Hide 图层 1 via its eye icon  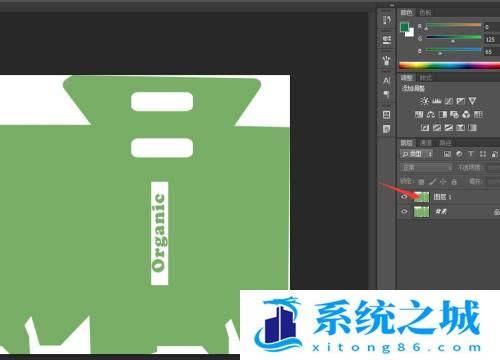click(x=404, y=197)
